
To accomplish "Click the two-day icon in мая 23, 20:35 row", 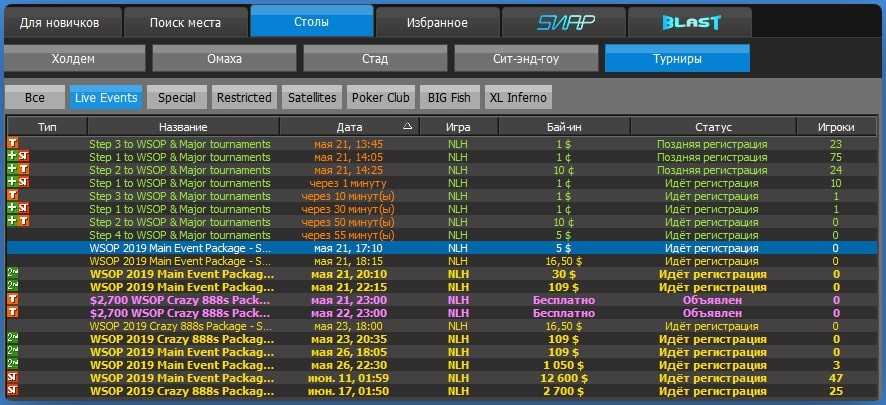I will click(x=12, y=338).
